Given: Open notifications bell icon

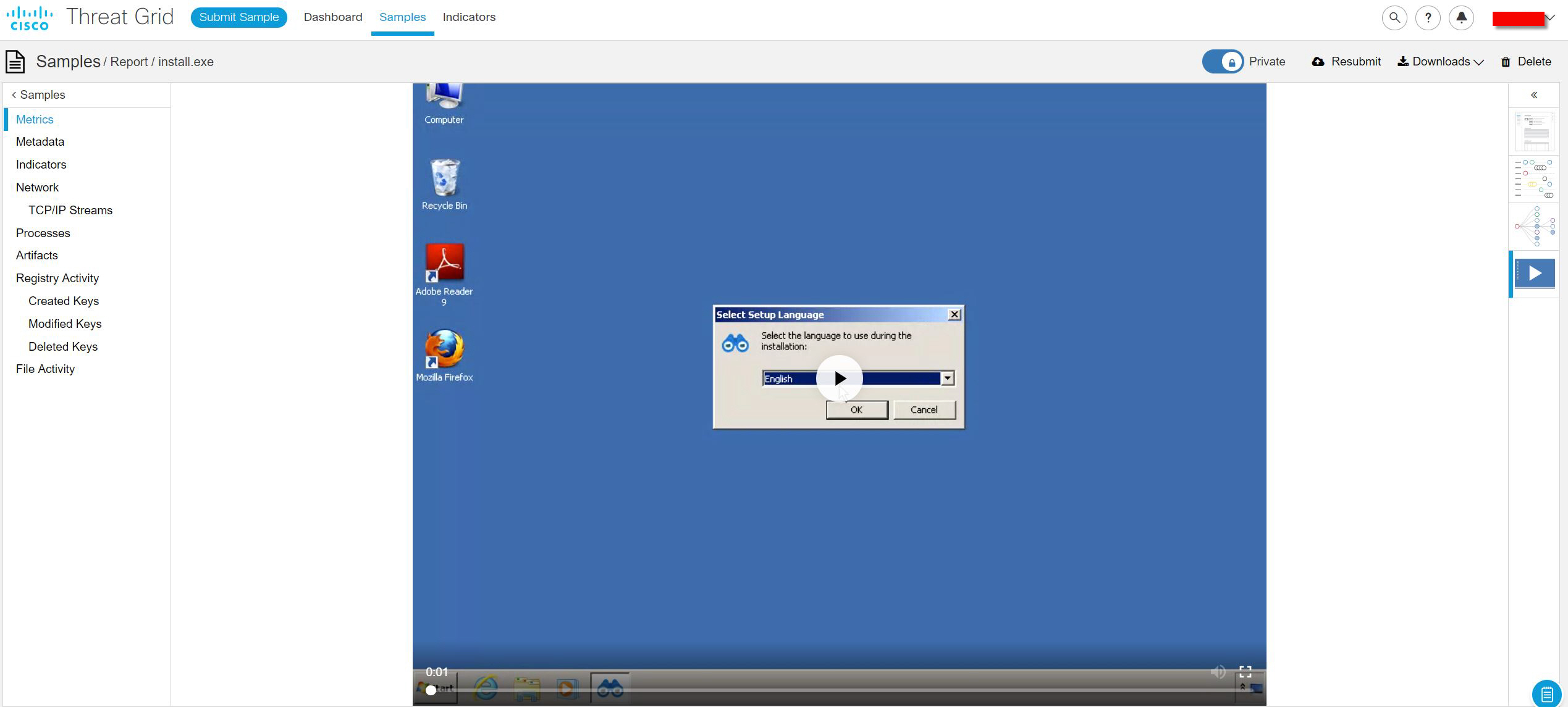Looking at the screenshot, I should click(1461, 18).
